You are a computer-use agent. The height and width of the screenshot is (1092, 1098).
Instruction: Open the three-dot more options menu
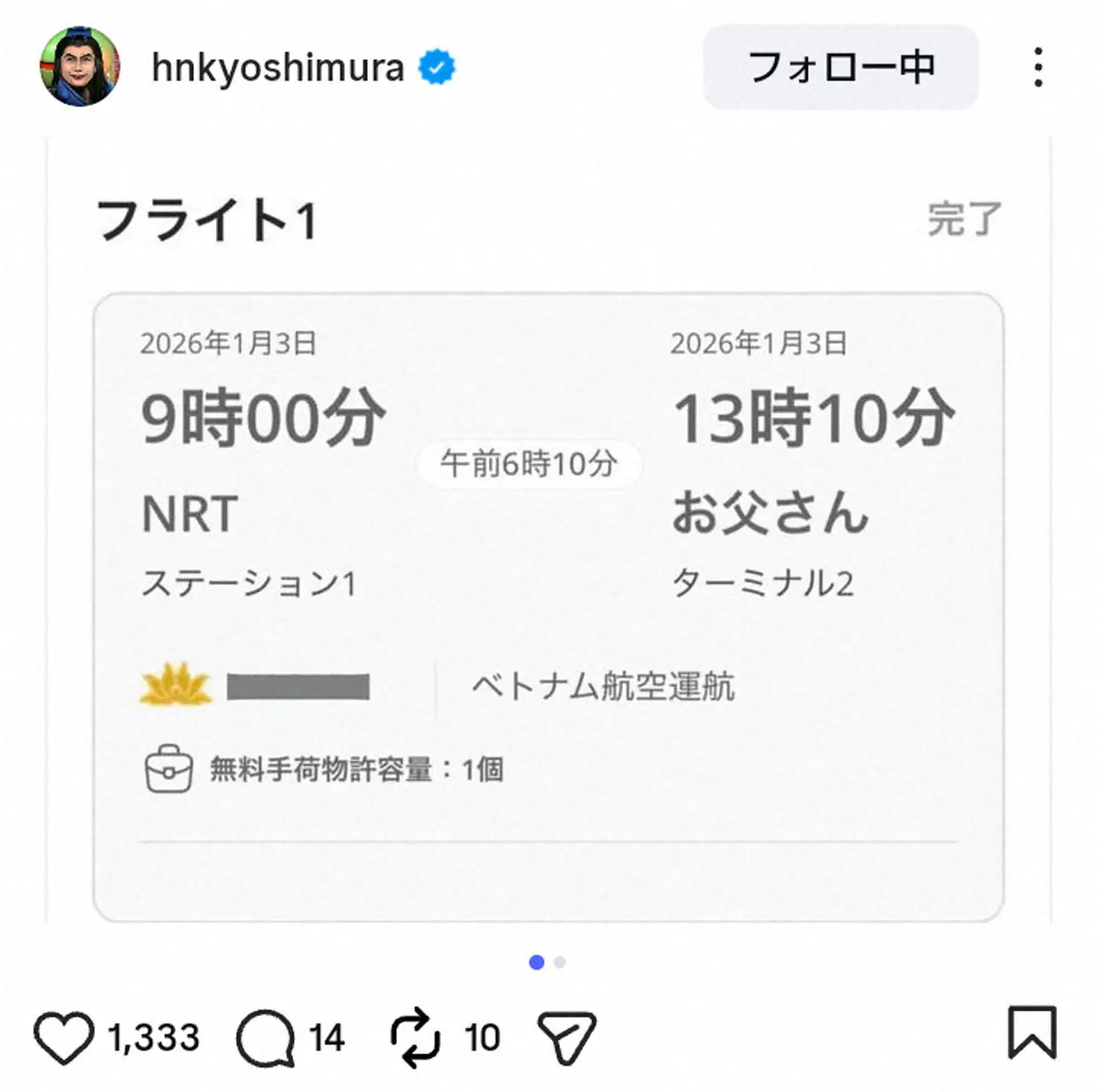[1038, 68]
